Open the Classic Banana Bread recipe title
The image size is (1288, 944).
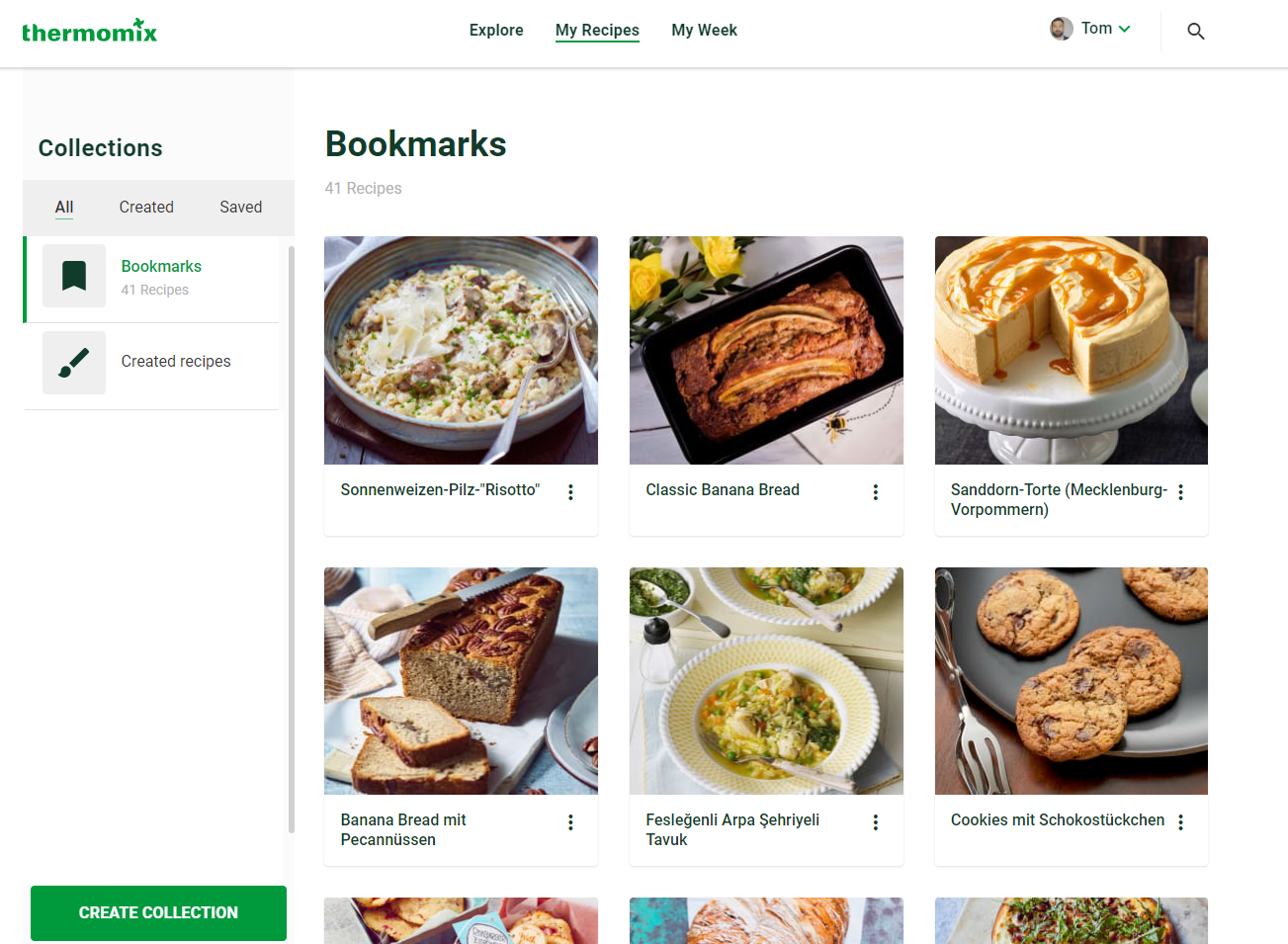click(x=723, y=490)
